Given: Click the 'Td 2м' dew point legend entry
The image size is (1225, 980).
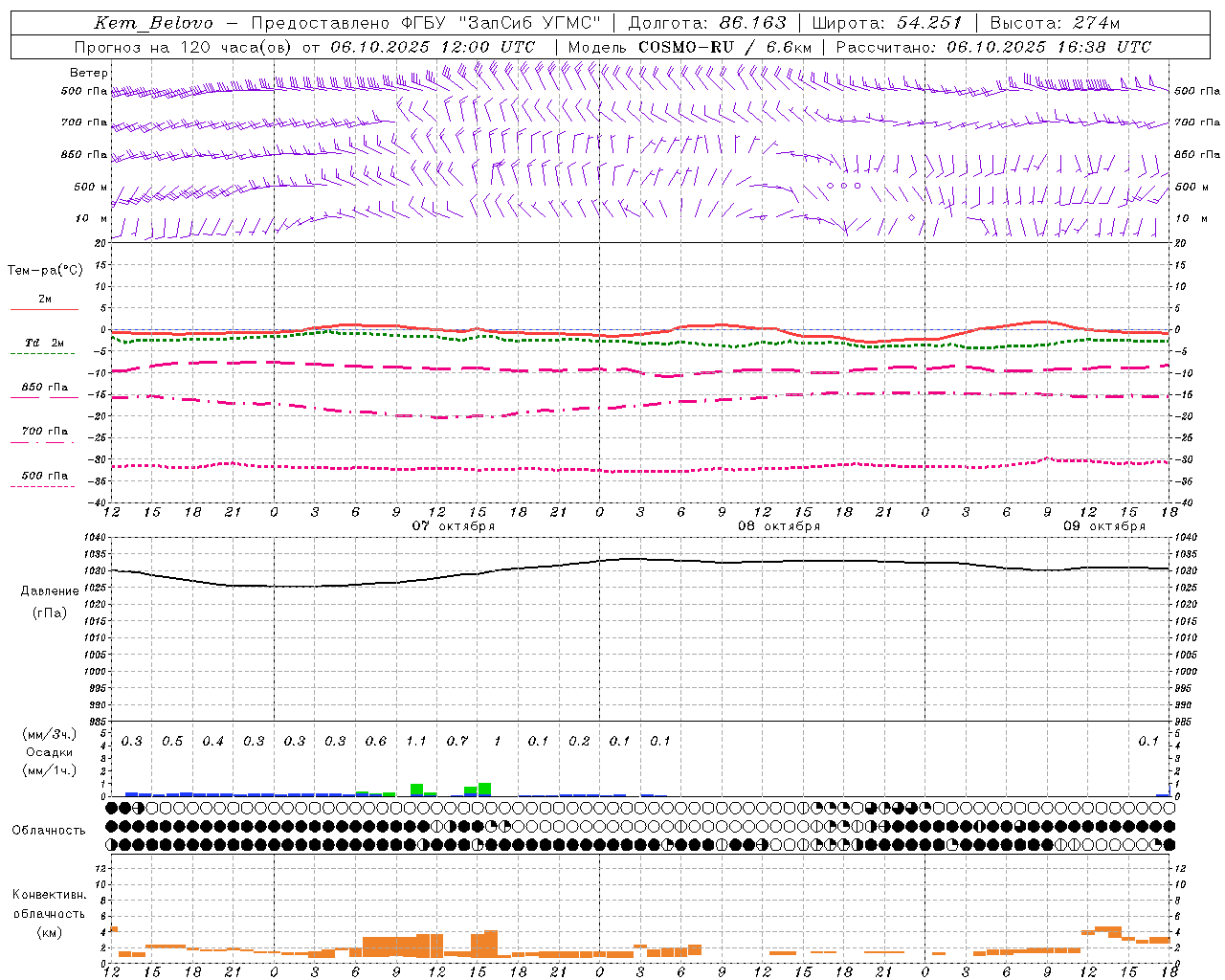Looking at the screenshot, I should pos(45,343).
